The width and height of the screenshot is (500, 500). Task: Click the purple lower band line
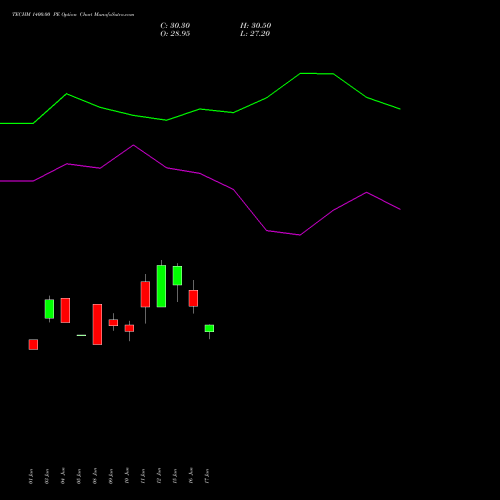click(x=200, y=173)
